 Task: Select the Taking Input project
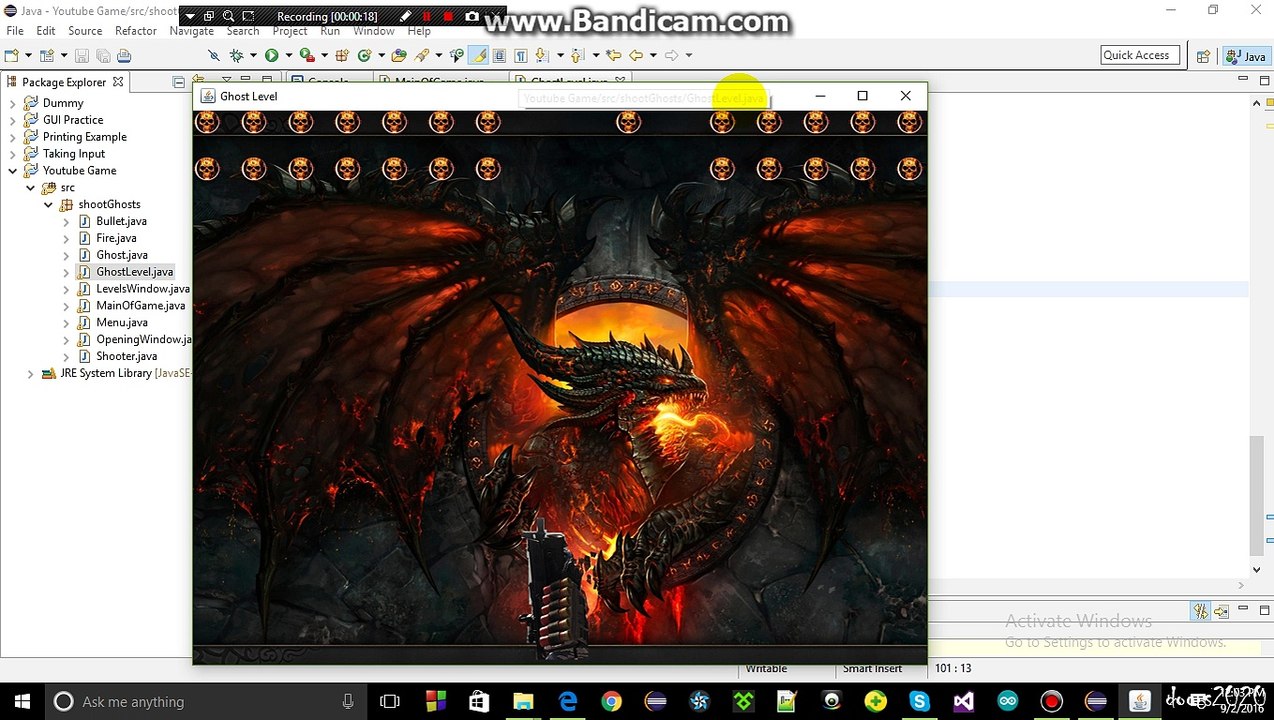tap(73, 154)
